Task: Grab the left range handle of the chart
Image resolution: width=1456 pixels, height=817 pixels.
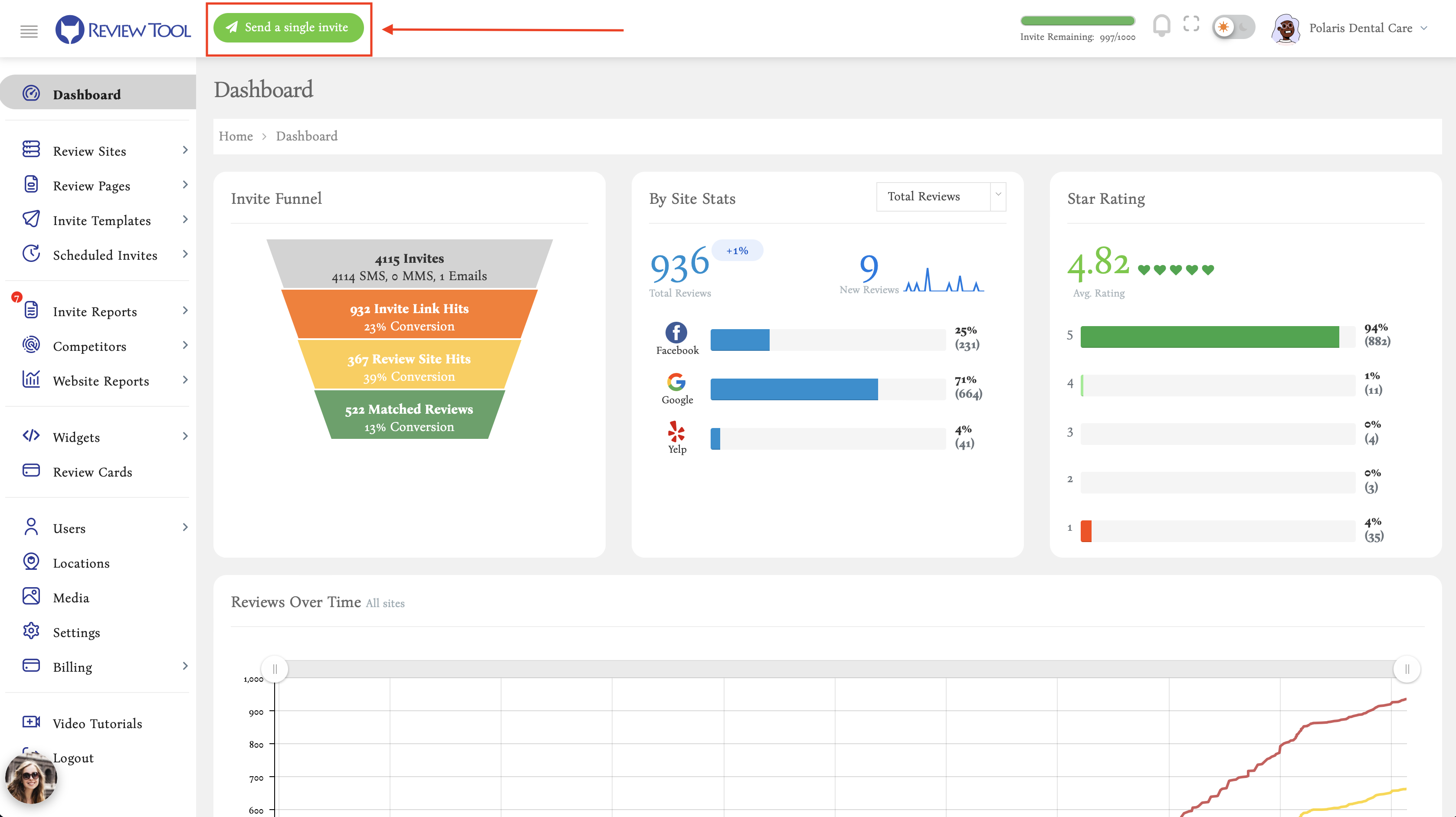Action: point(275,669)
